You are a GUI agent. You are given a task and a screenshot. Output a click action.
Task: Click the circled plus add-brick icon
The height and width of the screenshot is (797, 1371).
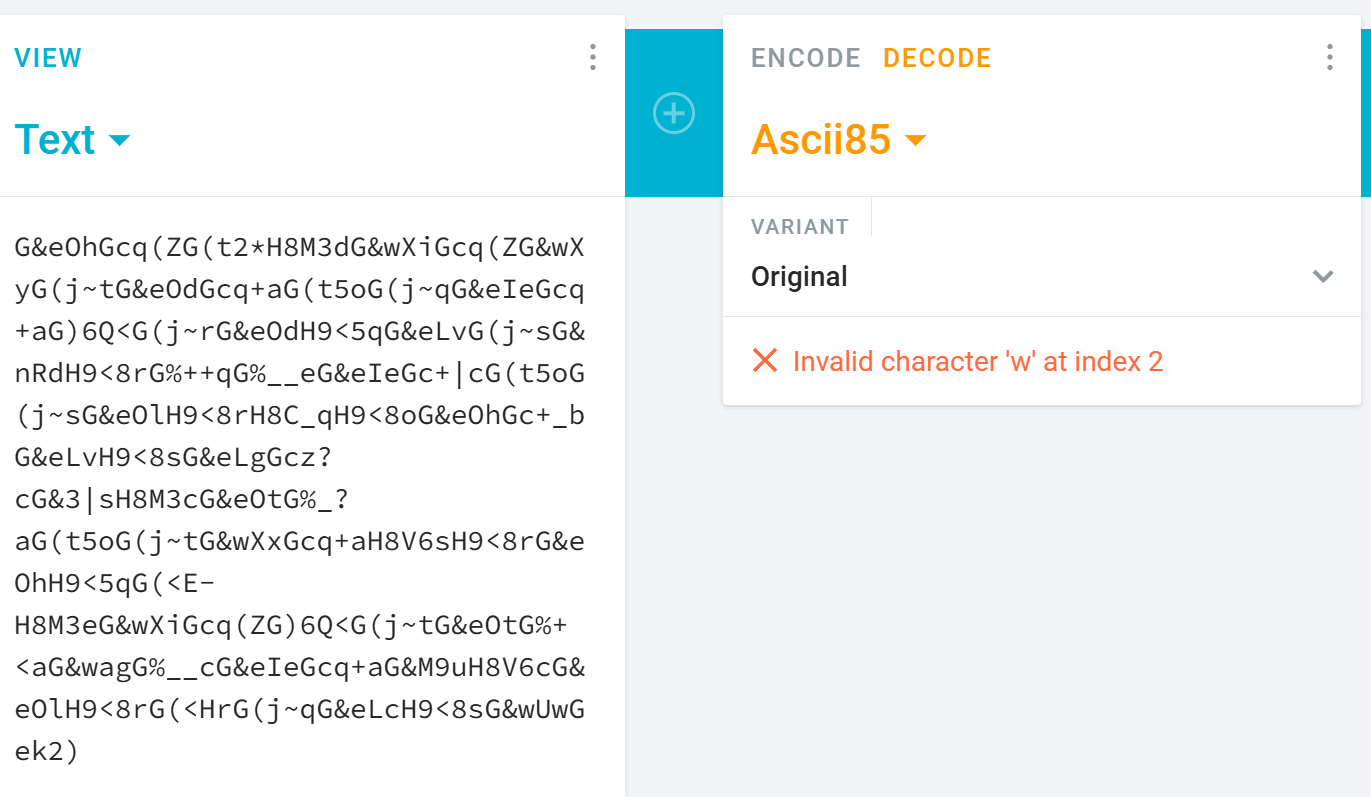click(x=674, y=113)
